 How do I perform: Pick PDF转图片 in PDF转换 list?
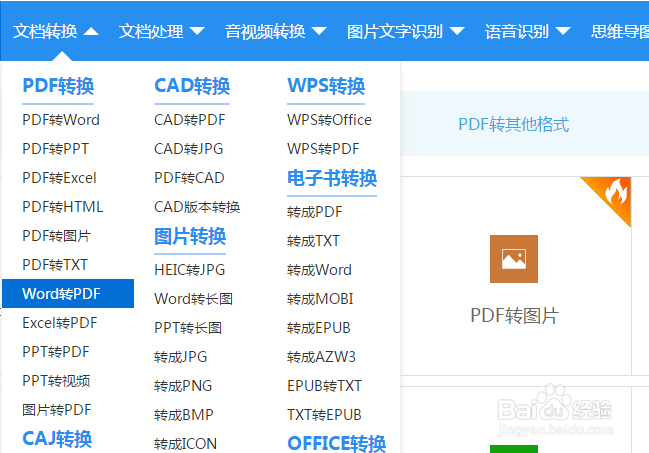56,236
